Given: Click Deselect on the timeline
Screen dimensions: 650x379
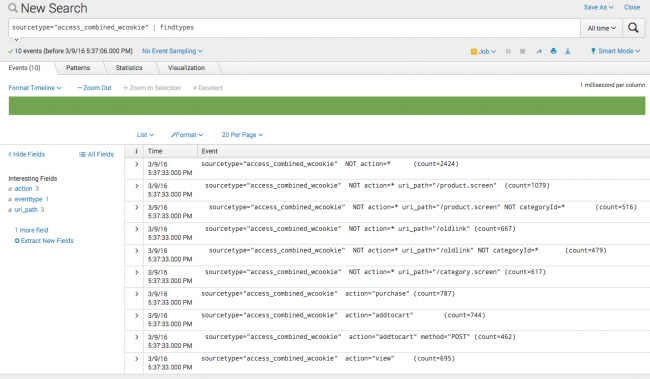Looking at the screenshot, I should click(208, 88).
